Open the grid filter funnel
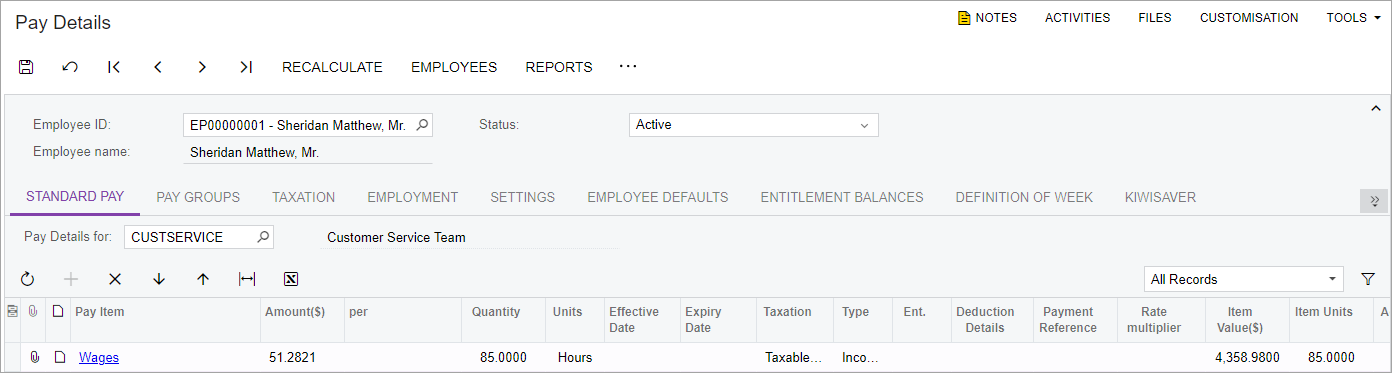This screenshot has width=1392, height=373. pos(1368,279)
